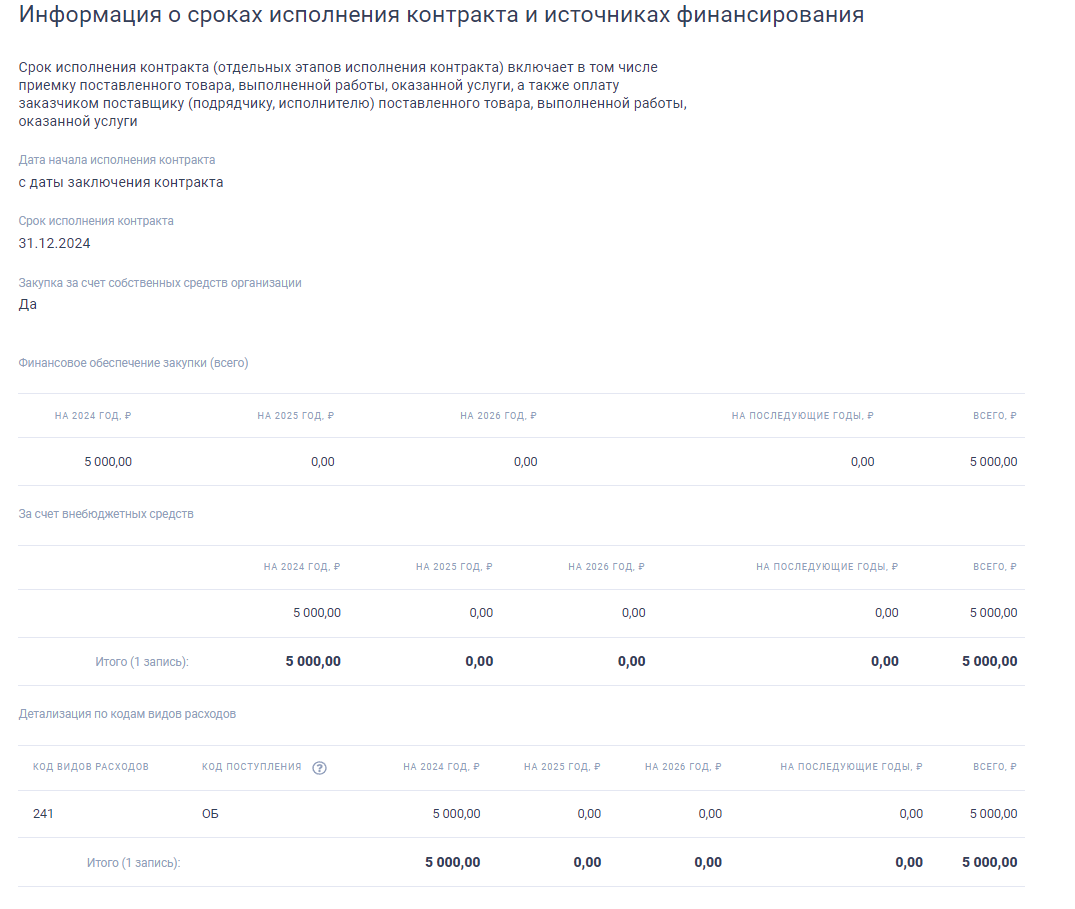Select the bold ВСЕГО total in Детализация table
1075x909 pixels.
click(x=990, y=862)
